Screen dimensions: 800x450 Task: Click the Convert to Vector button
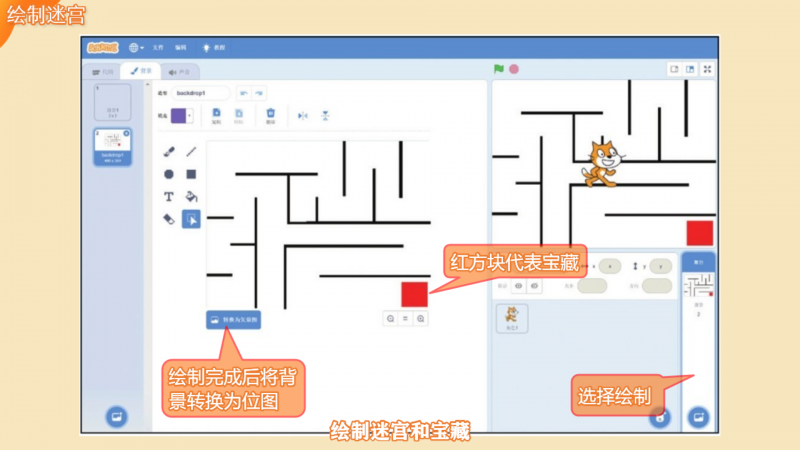click(x=234, y=320)
